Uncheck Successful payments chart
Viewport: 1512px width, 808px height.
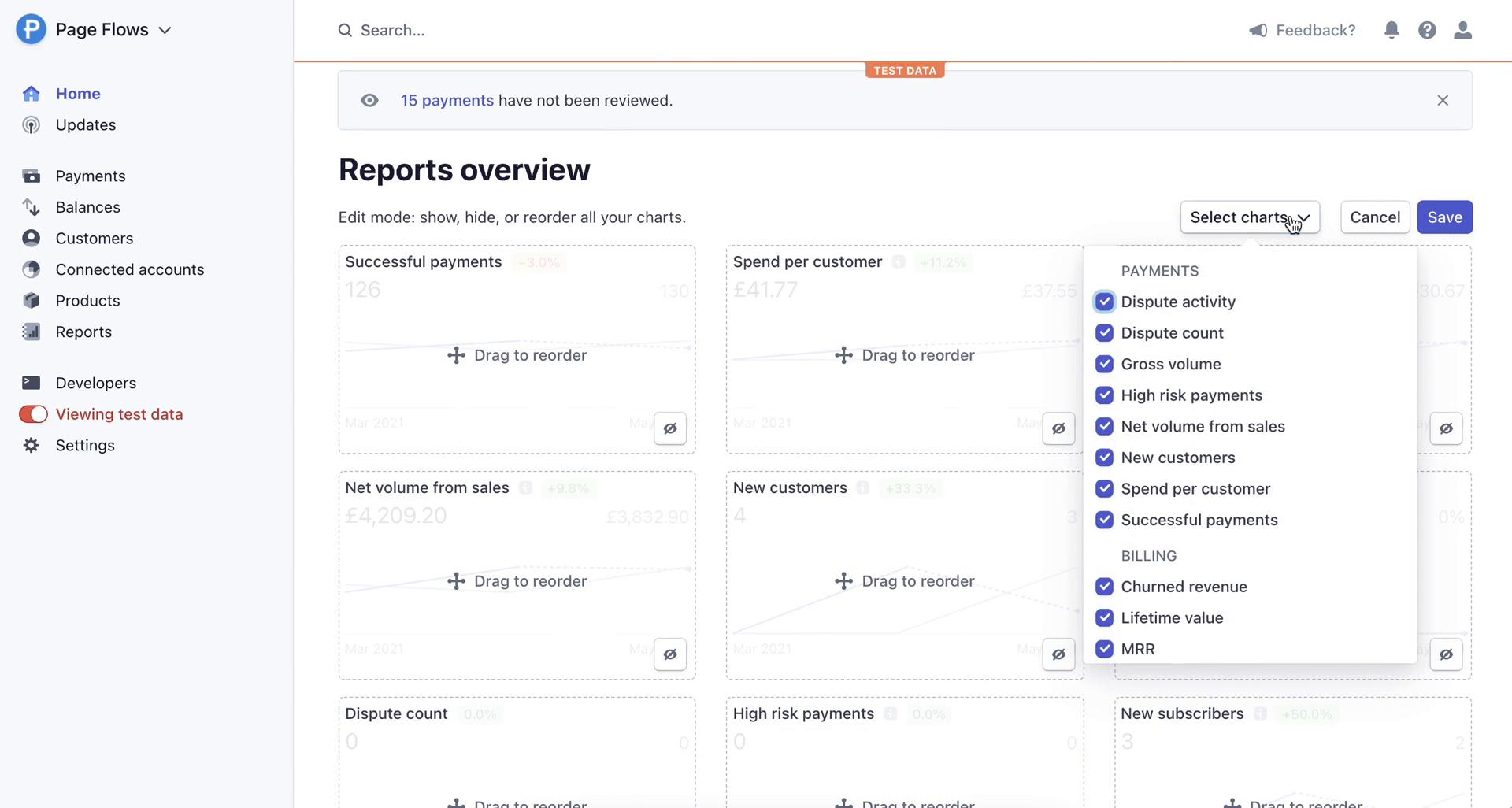click(x=1104, y=521)
